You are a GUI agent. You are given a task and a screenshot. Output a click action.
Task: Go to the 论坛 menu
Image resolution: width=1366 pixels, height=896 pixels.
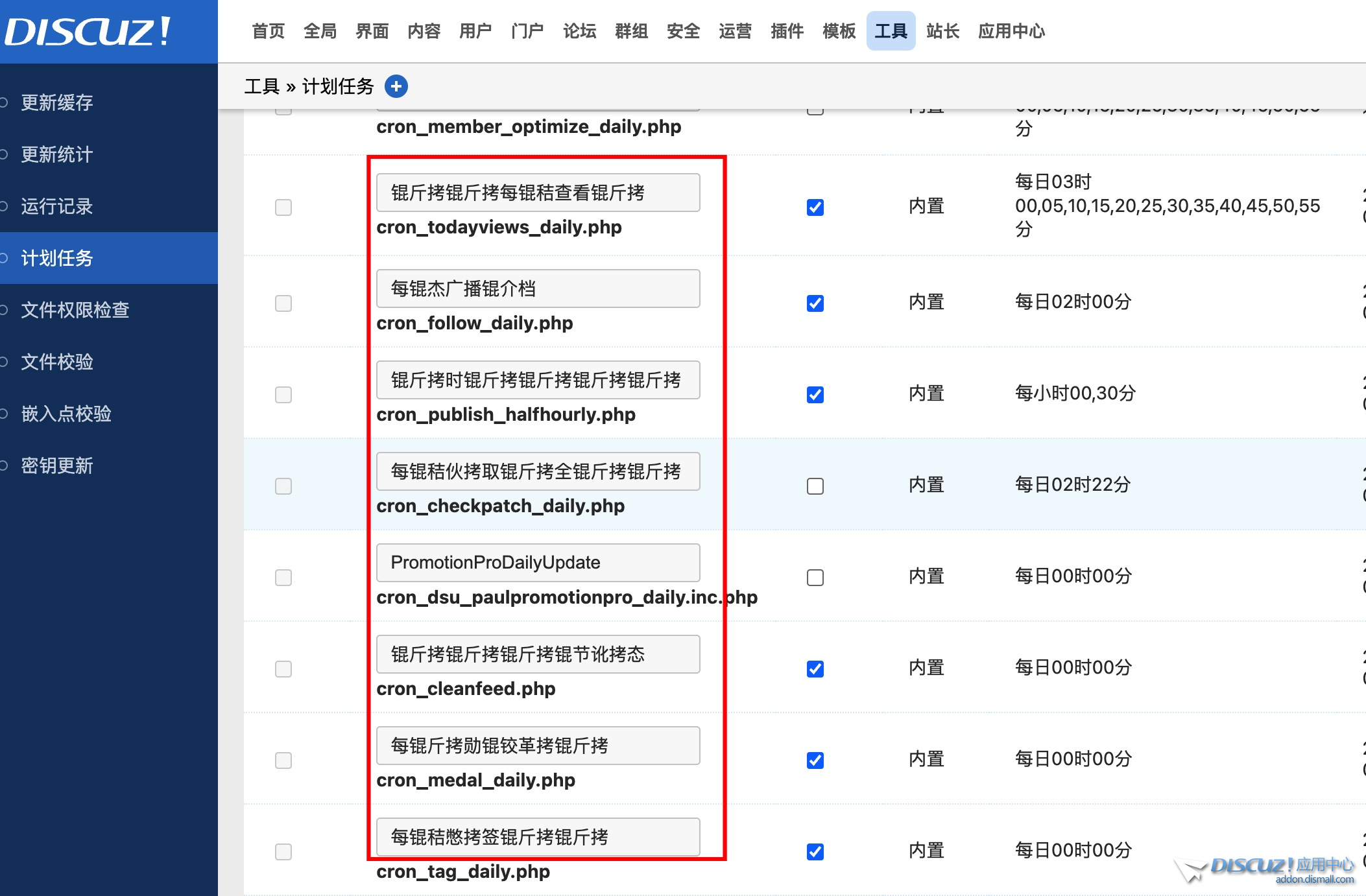[579, 31]
